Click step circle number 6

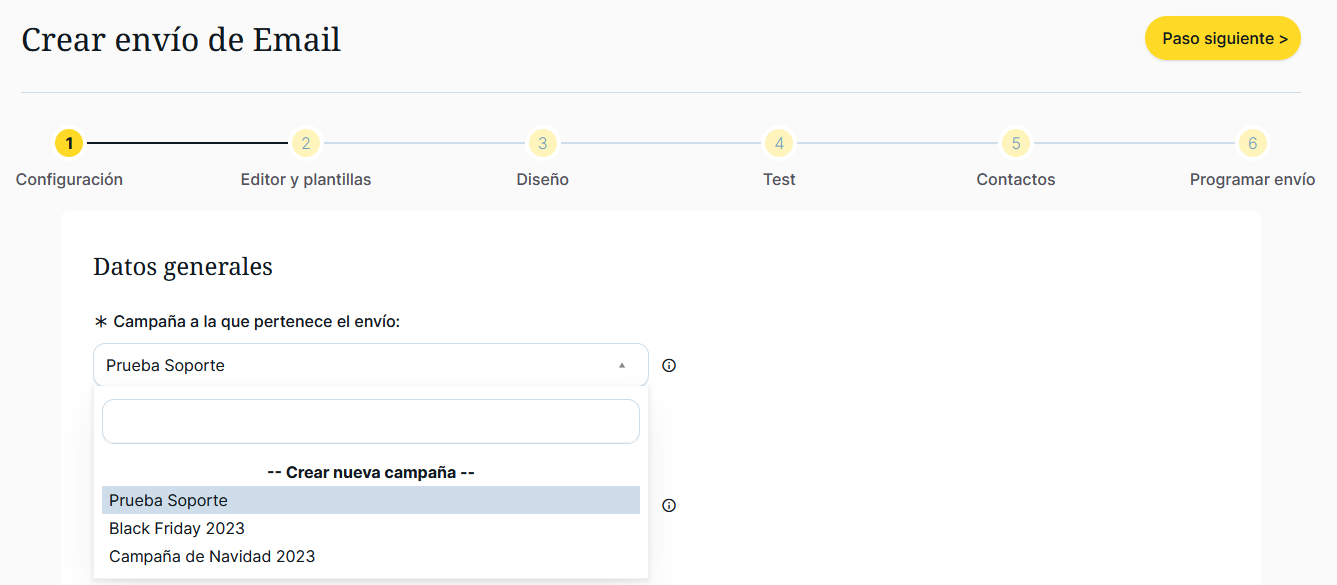[1252, 144]
